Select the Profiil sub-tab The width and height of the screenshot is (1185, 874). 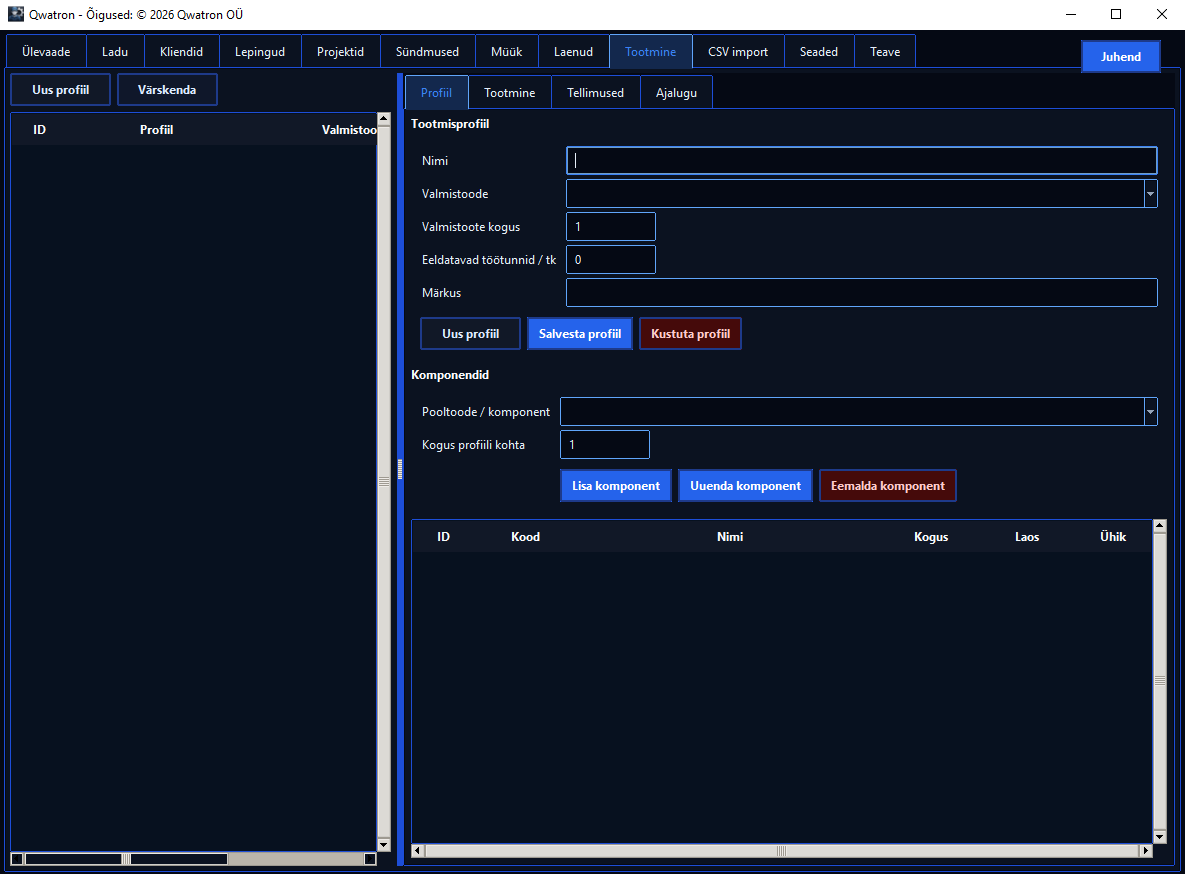pyautogui.click(x=436, y=92)
